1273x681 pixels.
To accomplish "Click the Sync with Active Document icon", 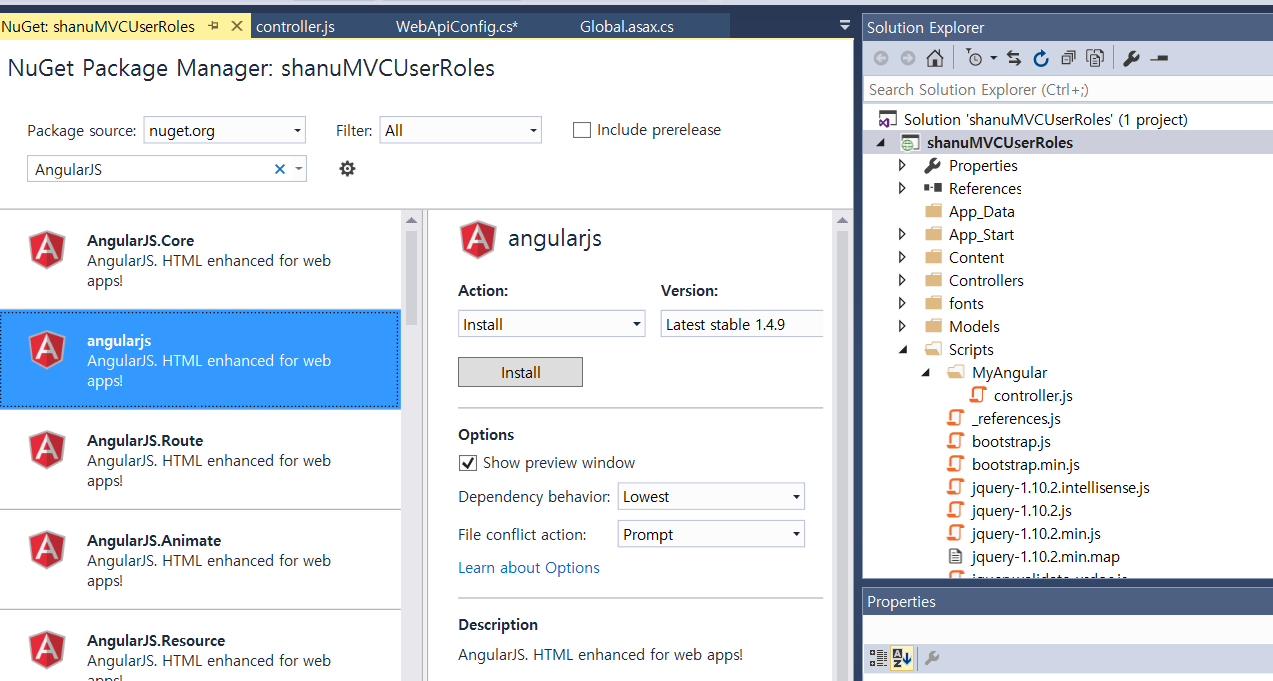I will pyautogui.click(x=1013, y=58).
